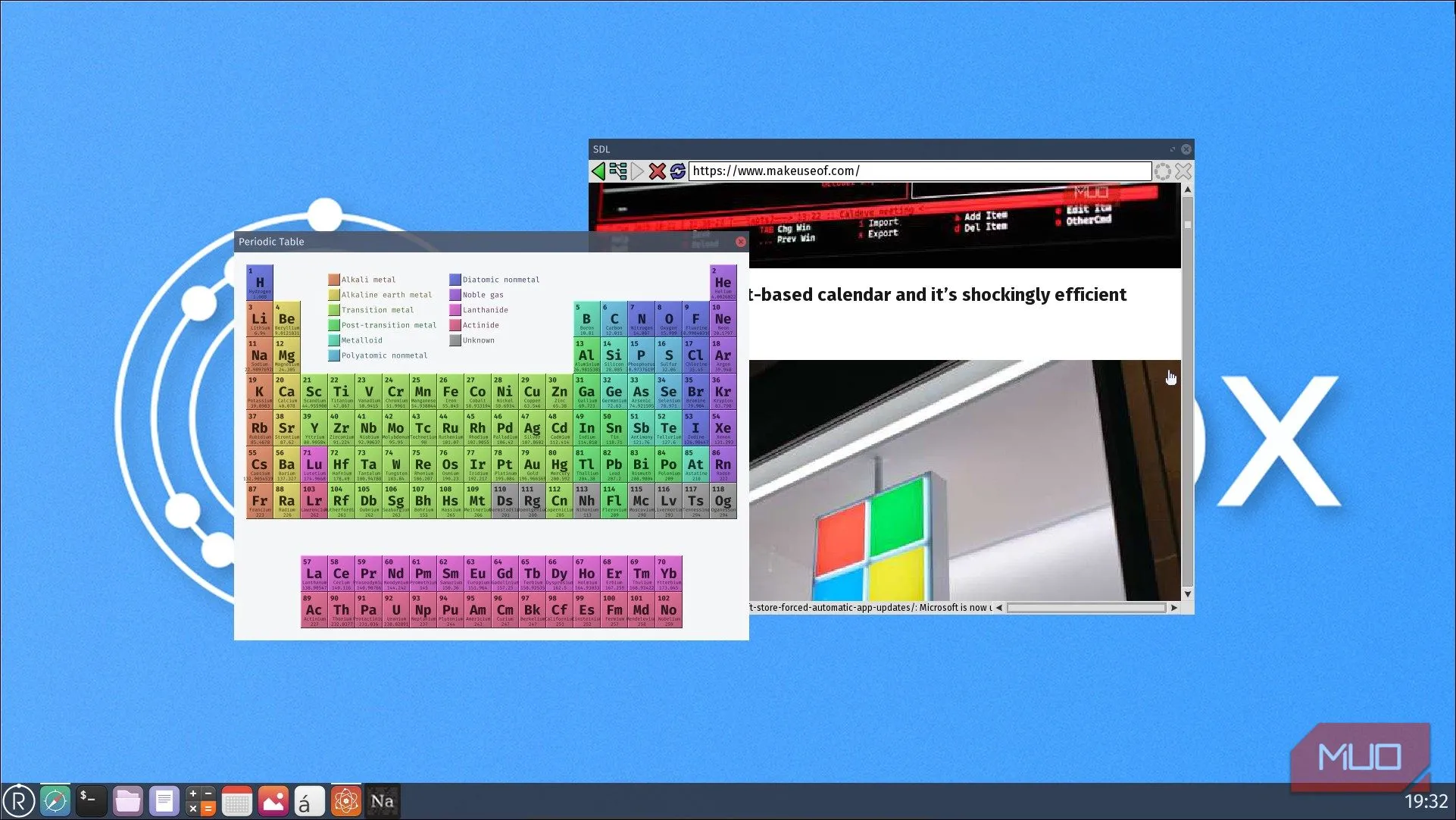Click the calendar article headline link
Screen dimensions: 1456x820
(937, 295)
